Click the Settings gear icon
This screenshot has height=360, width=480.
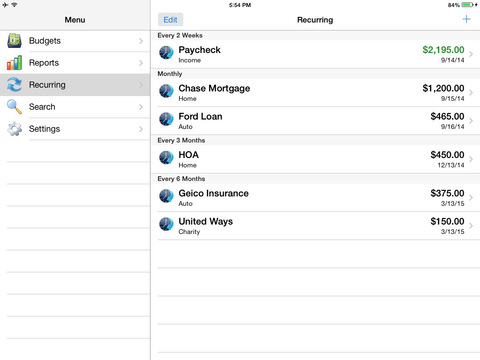point(14,129)
